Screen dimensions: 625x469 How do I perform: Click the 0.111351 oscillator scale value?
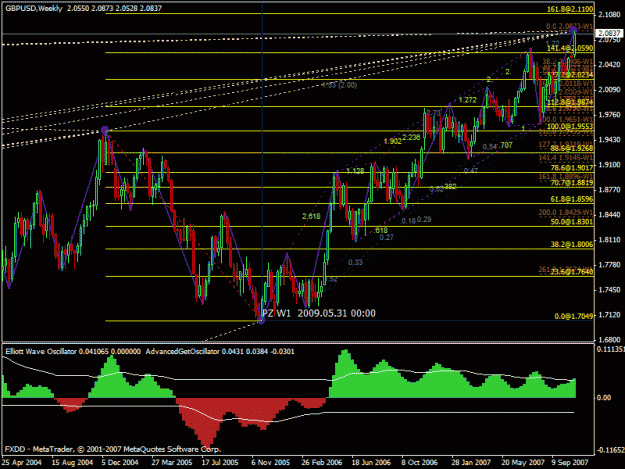click(611, 349)
